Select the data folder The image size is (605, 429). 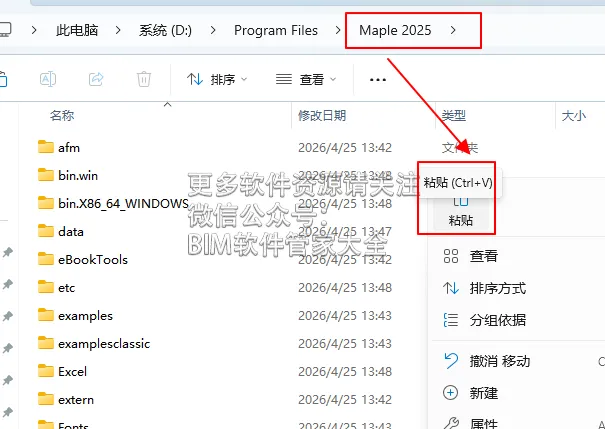tap(71, 231)
